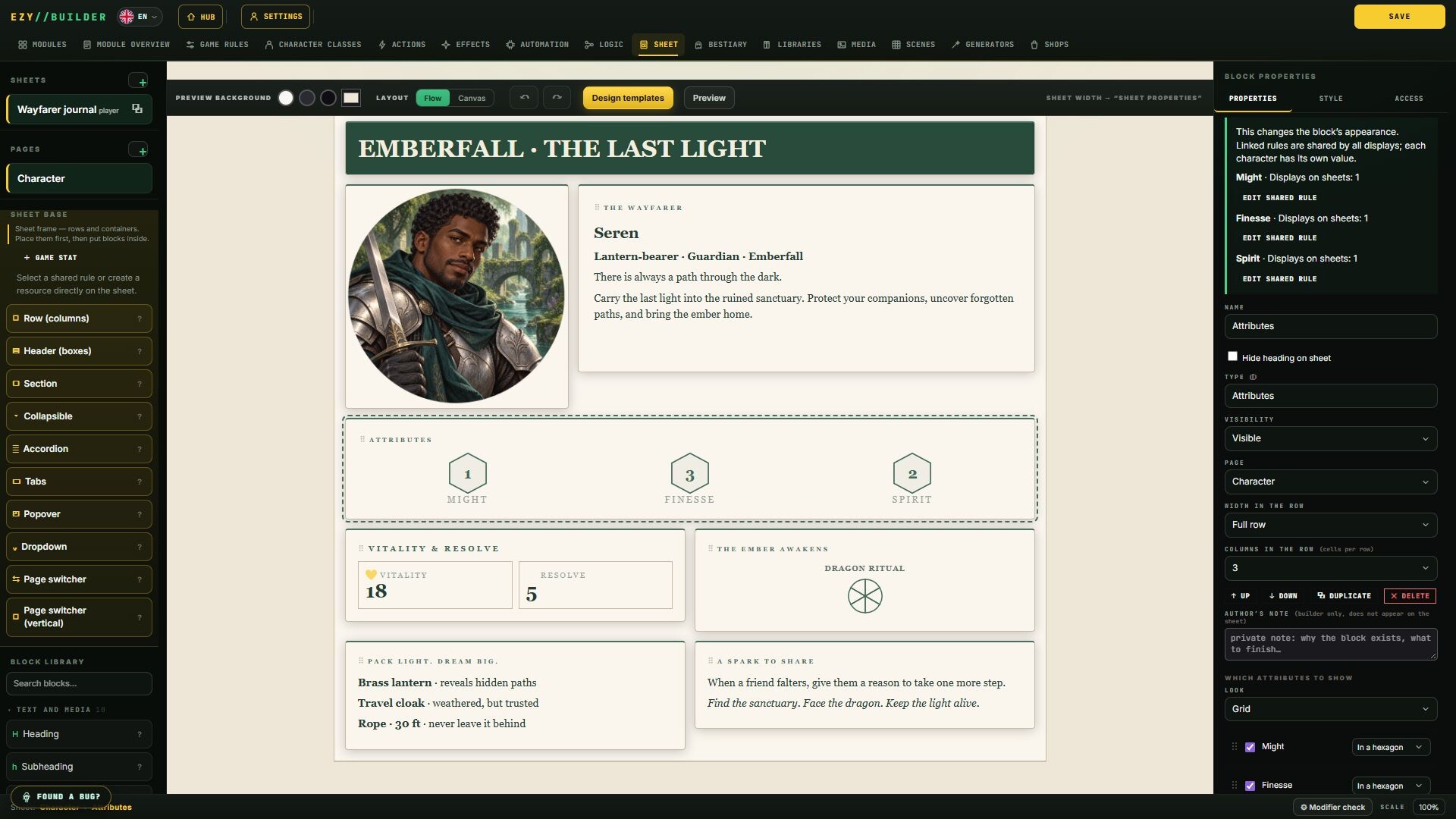Click the Type info icon
The width and height of the screenshot is (1456, 819).
click(1253, 378)
